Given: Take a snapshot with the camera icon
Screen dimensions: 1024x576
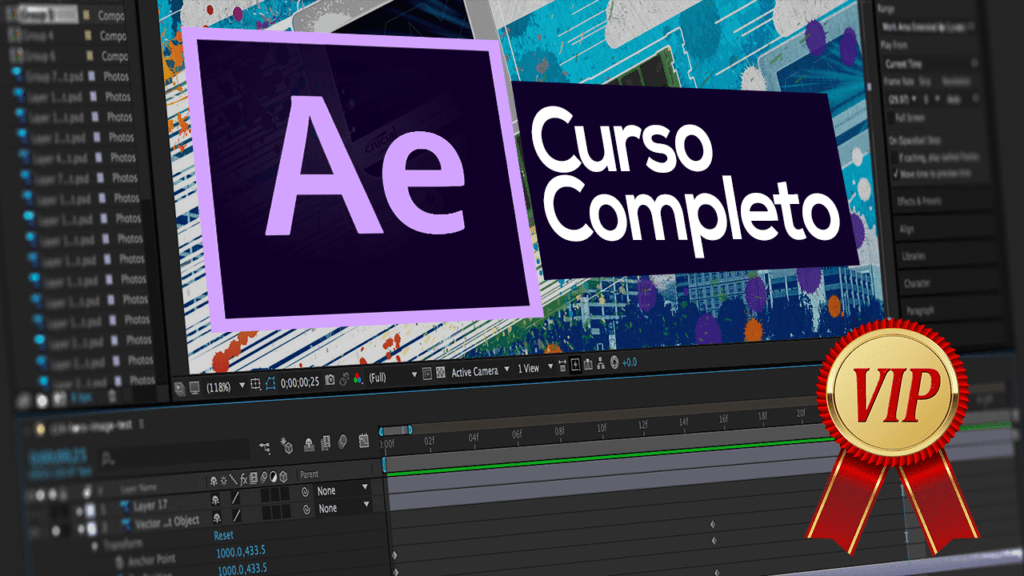Looking at the screenshot, I should click(330, 380).
